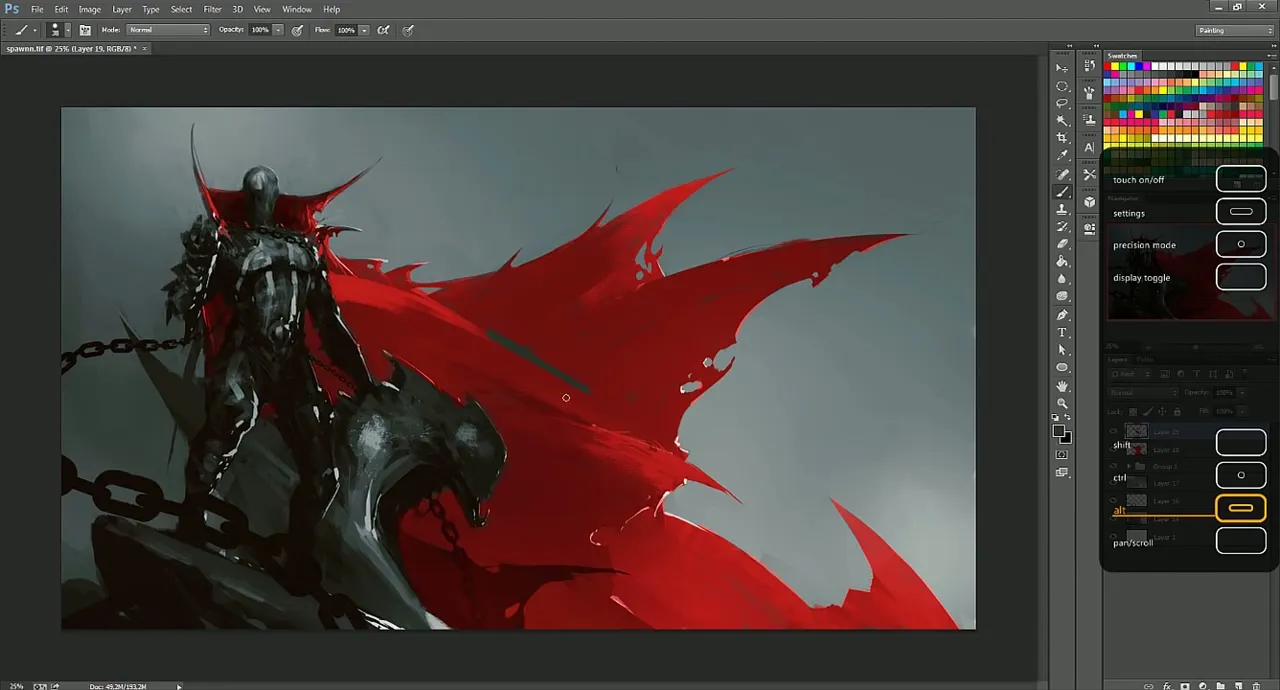Open the Painting workspace dropdown

click(x=1235, y=30)
